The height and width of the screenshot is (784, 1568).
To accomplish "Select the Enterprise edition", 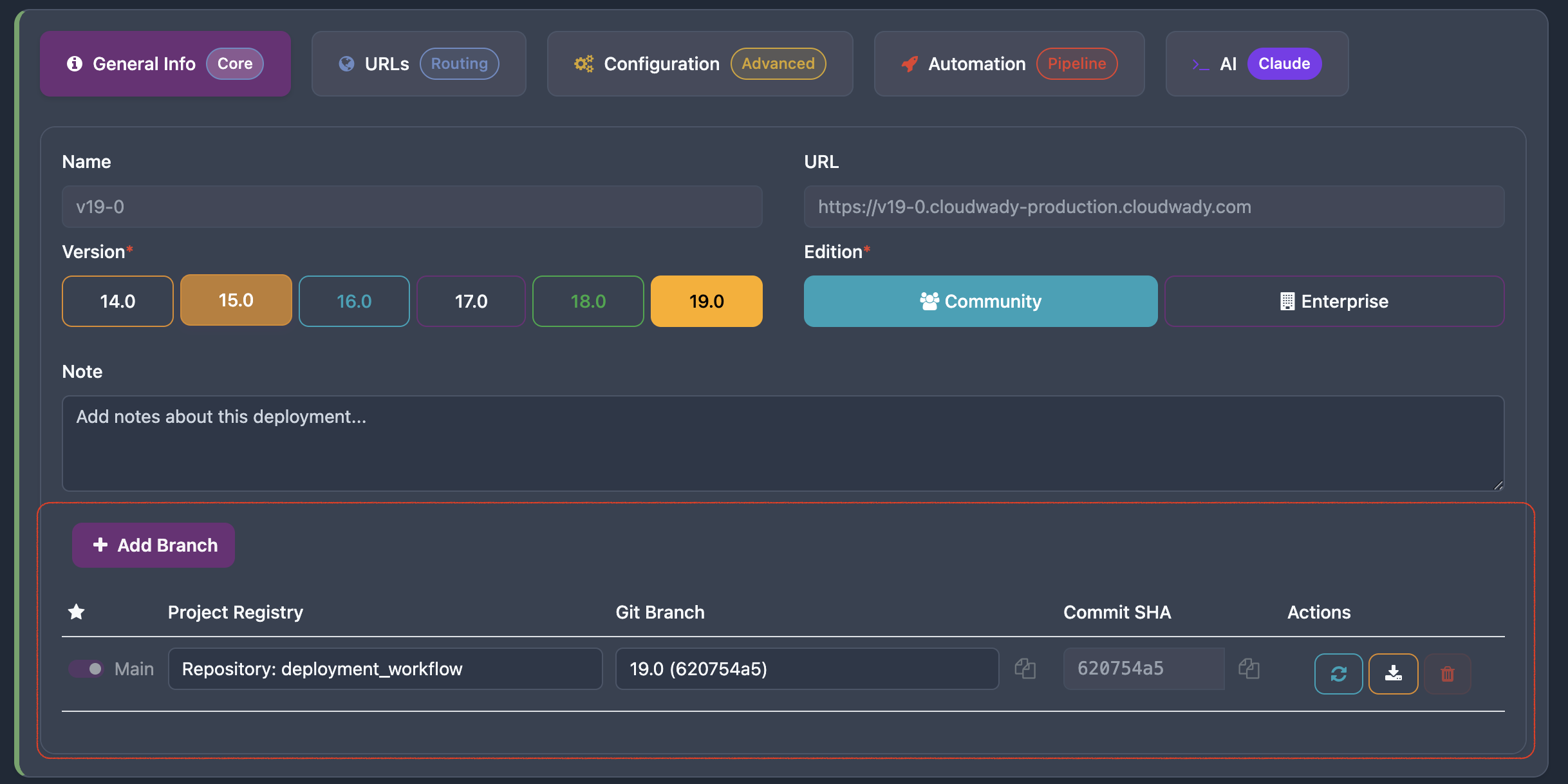I will click(x=1334, y=301).
